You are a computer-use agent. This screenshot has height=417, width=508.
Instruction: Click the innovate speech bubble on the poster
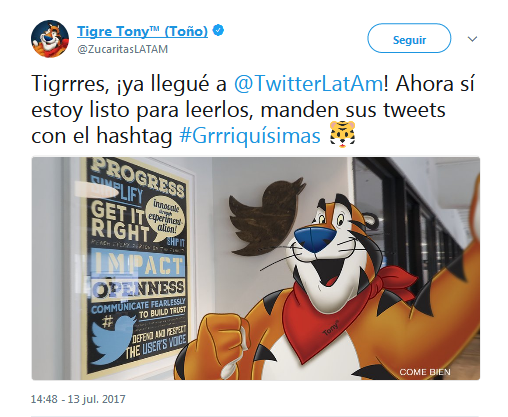tap(166, 219)
